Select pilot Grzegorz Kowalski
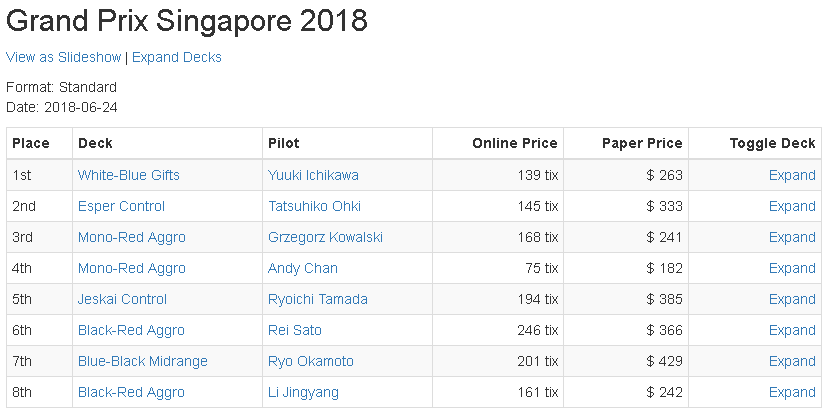 (x=325, y=237)
